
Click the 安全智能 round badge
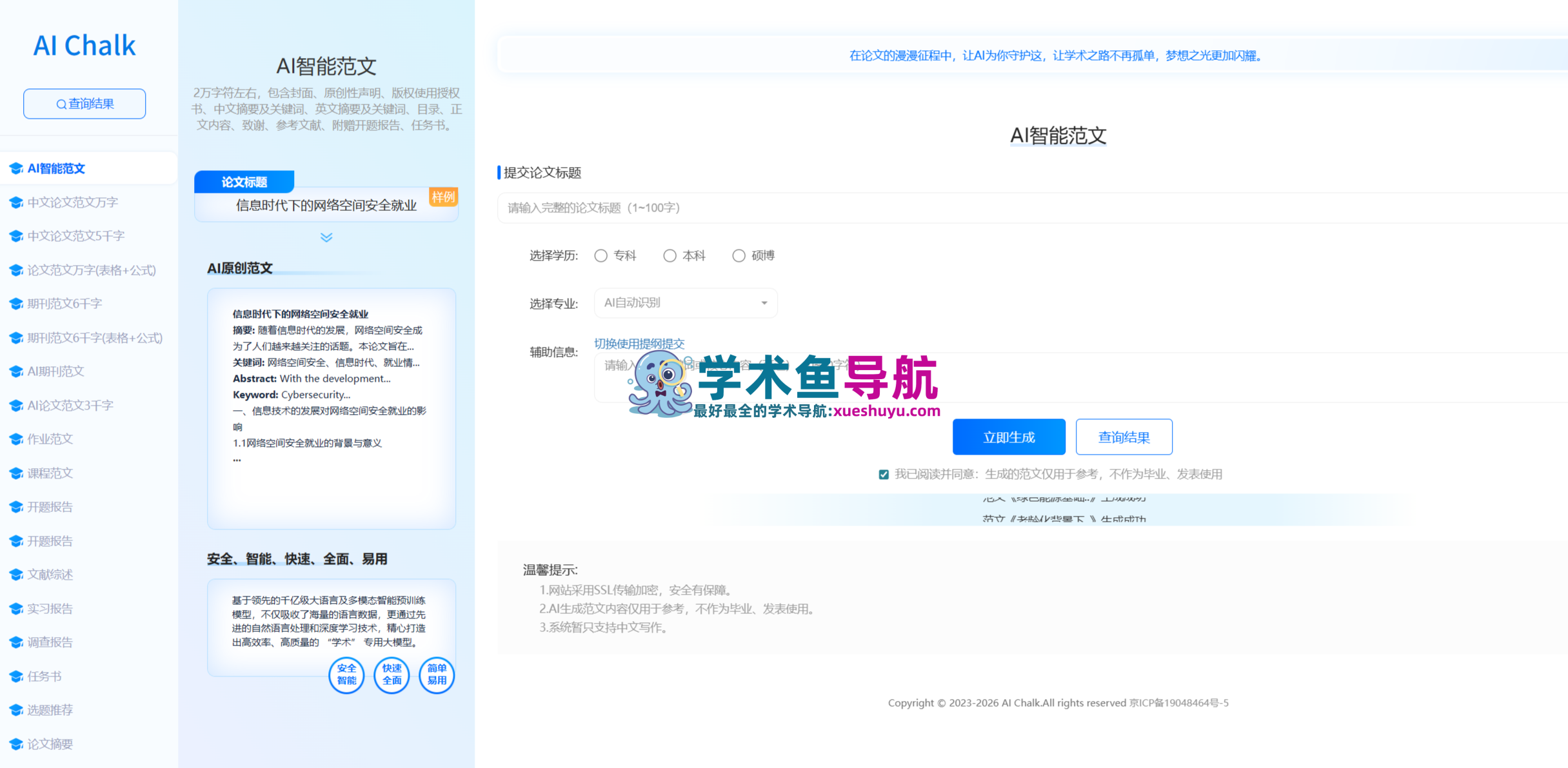[346, 674]
